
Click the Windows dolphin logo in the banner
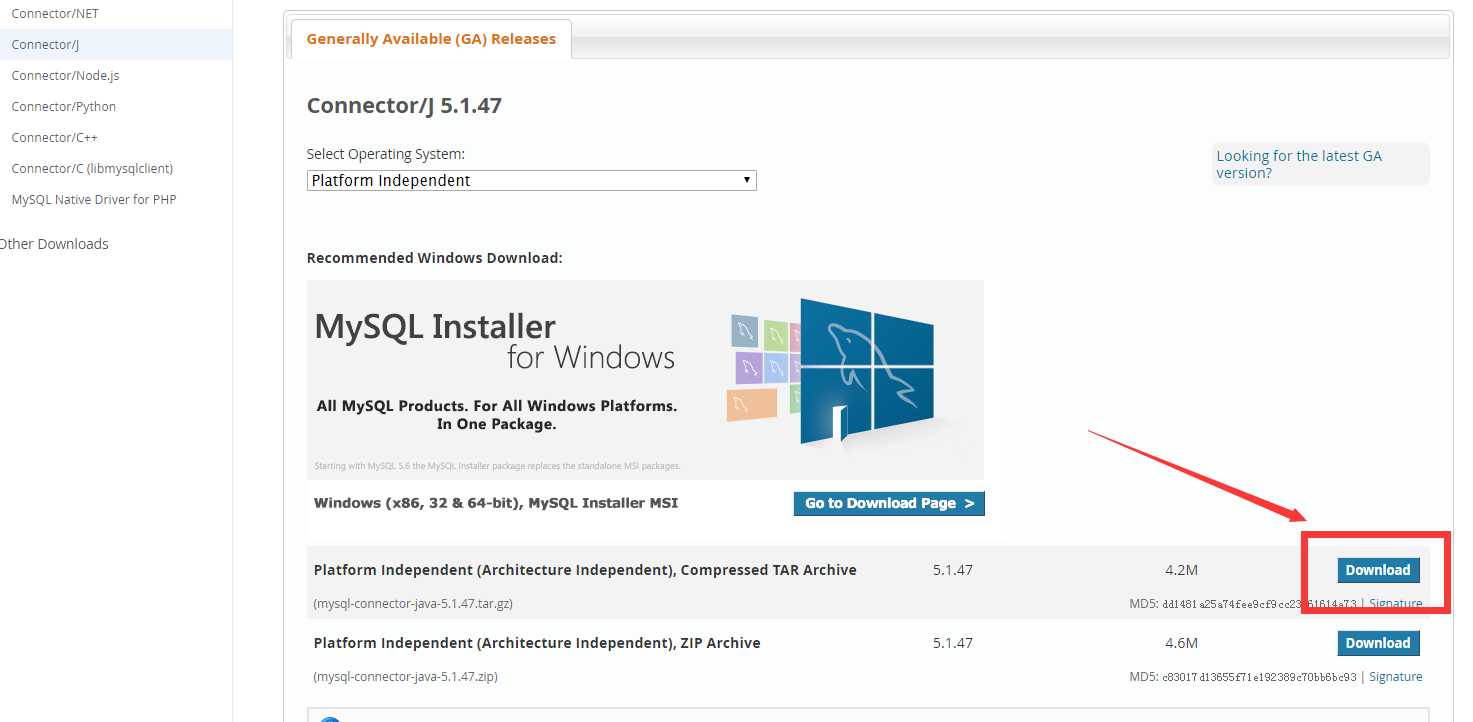click(867, 371)
